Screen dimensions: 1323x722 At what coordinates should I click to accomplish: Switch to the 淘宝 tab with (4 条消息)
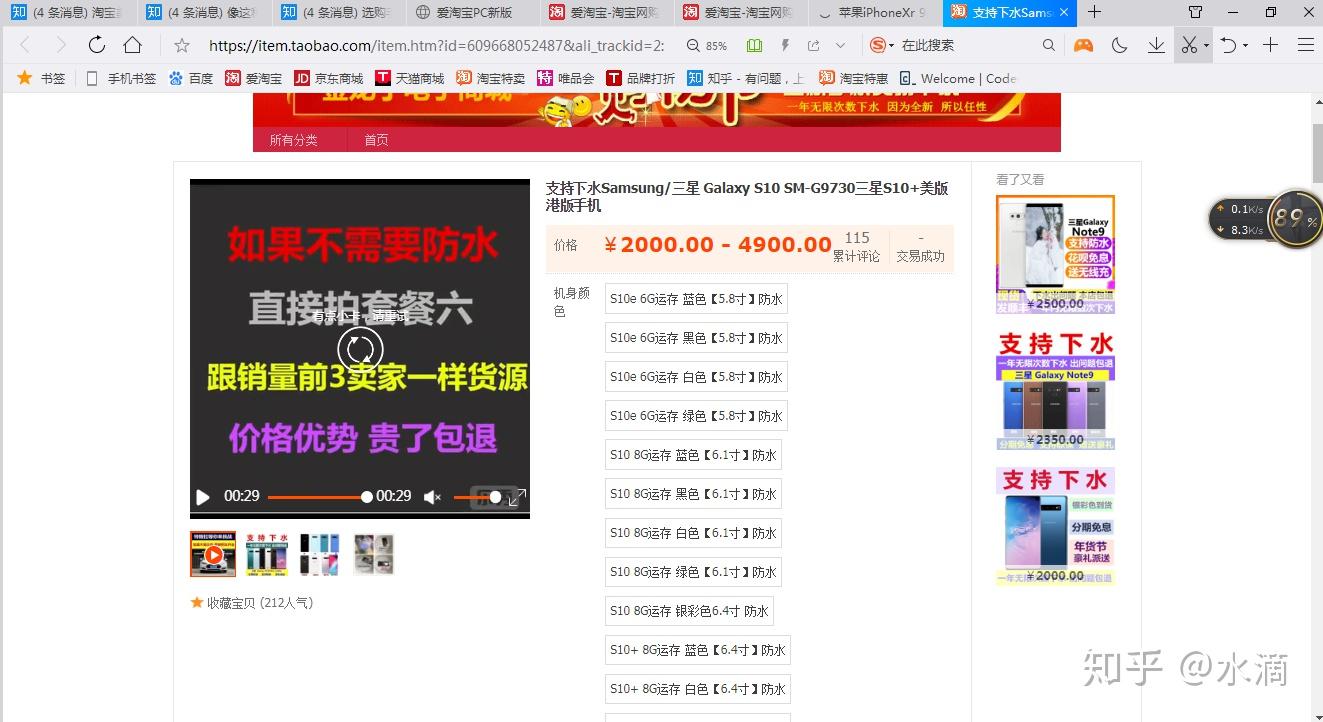click(x=68, y=12)
